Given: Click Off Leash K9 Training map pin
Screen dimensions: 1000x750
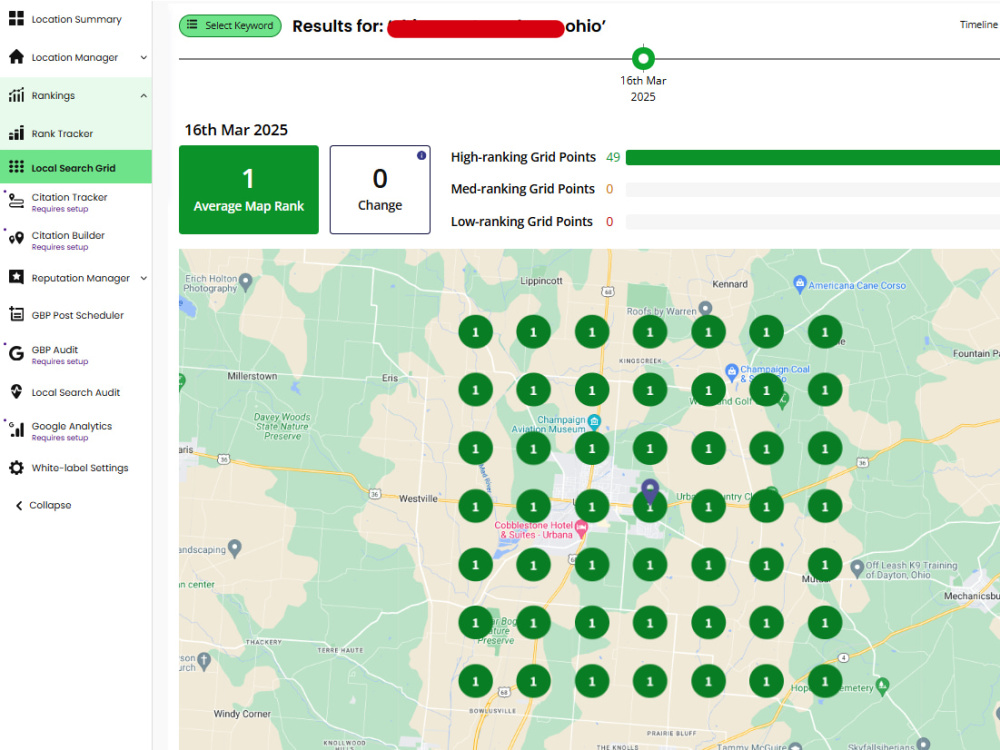Looking at the screenshot, I should 857,568.
